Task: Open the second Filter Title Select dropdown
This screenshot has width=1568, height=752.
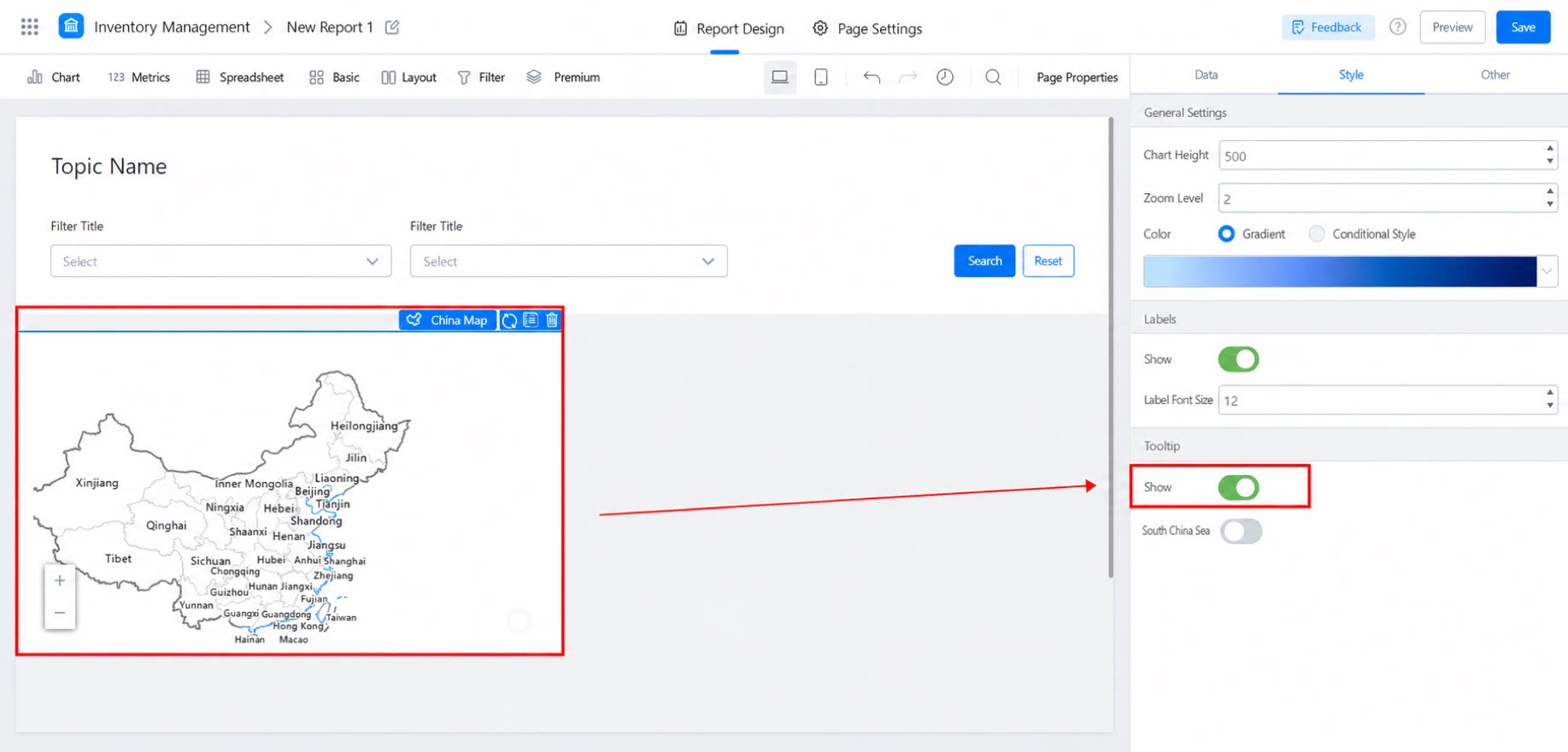Action: [x=568, y=261]
